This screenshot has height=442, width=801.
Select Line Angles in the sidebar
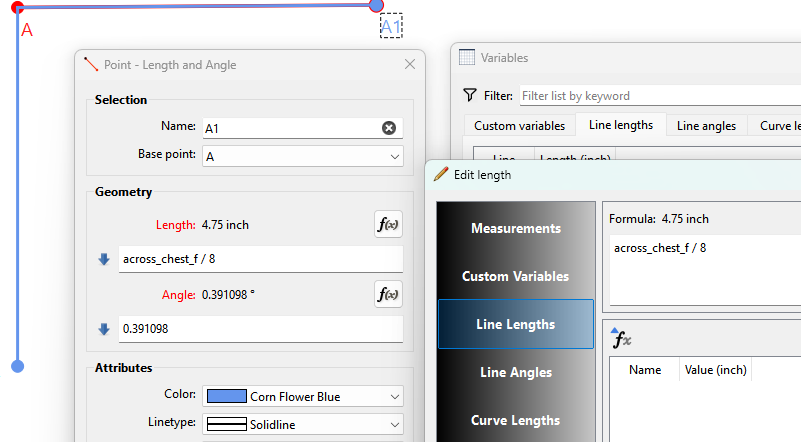(x=516, y=372)
